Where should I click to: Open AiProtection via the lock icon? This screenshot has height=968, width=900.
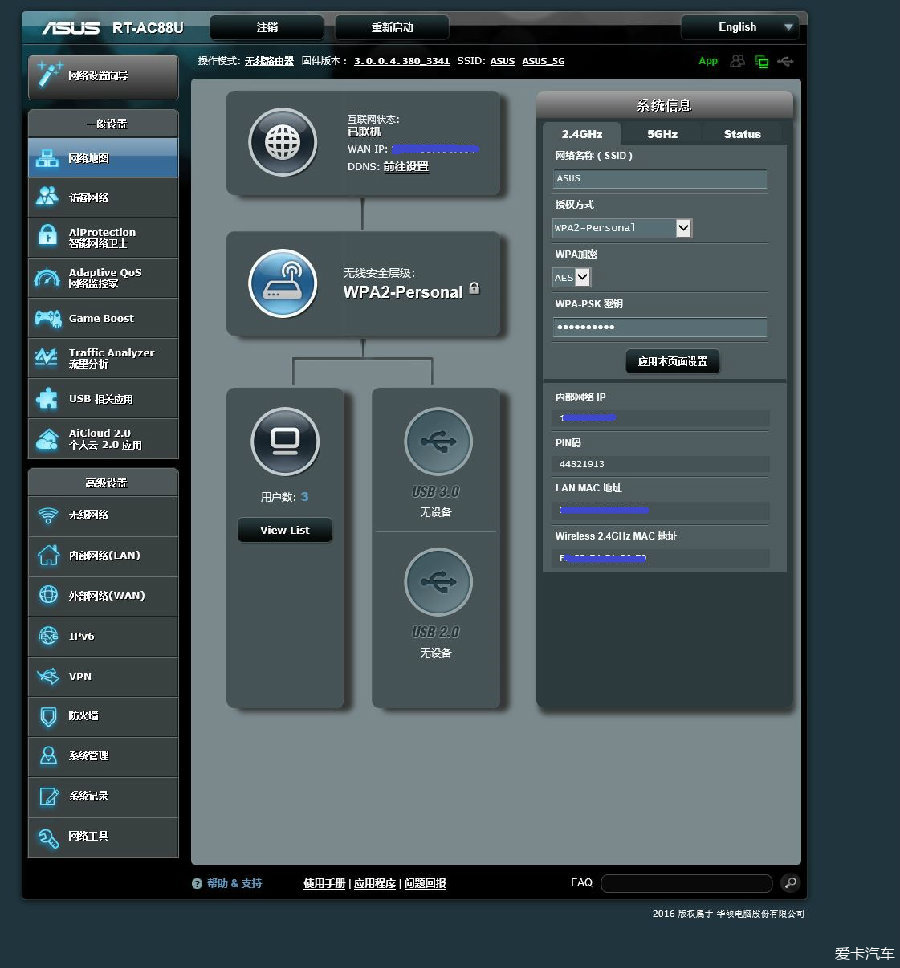(48, 235)
